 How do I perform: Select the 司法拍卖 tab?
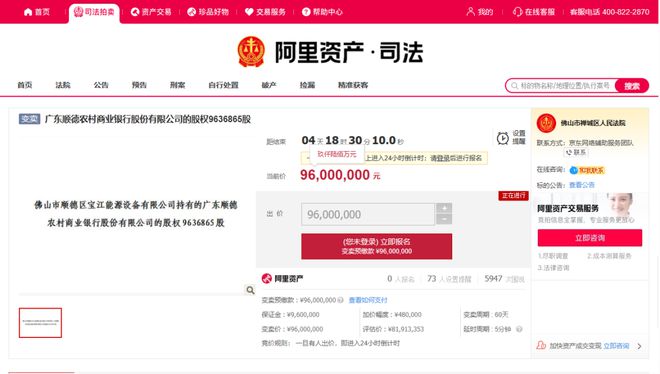(x=94, y=12)
